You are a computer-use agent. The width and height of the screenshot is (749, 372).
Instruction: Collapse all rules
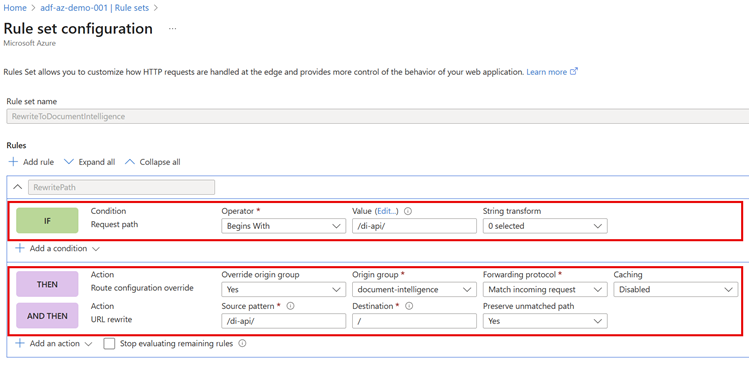click(153, 162)
